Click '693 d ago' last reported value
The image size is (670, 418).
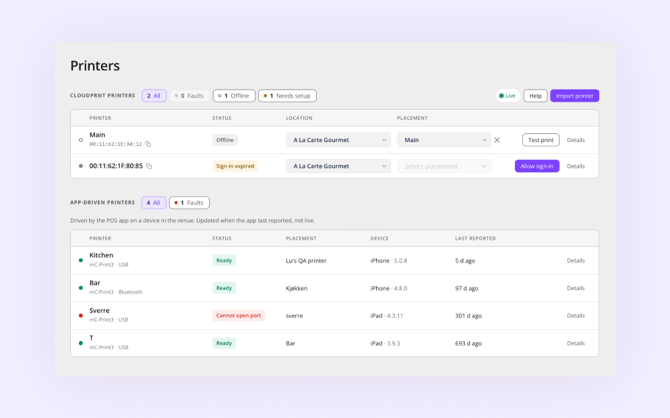click(x=468, y=343)
